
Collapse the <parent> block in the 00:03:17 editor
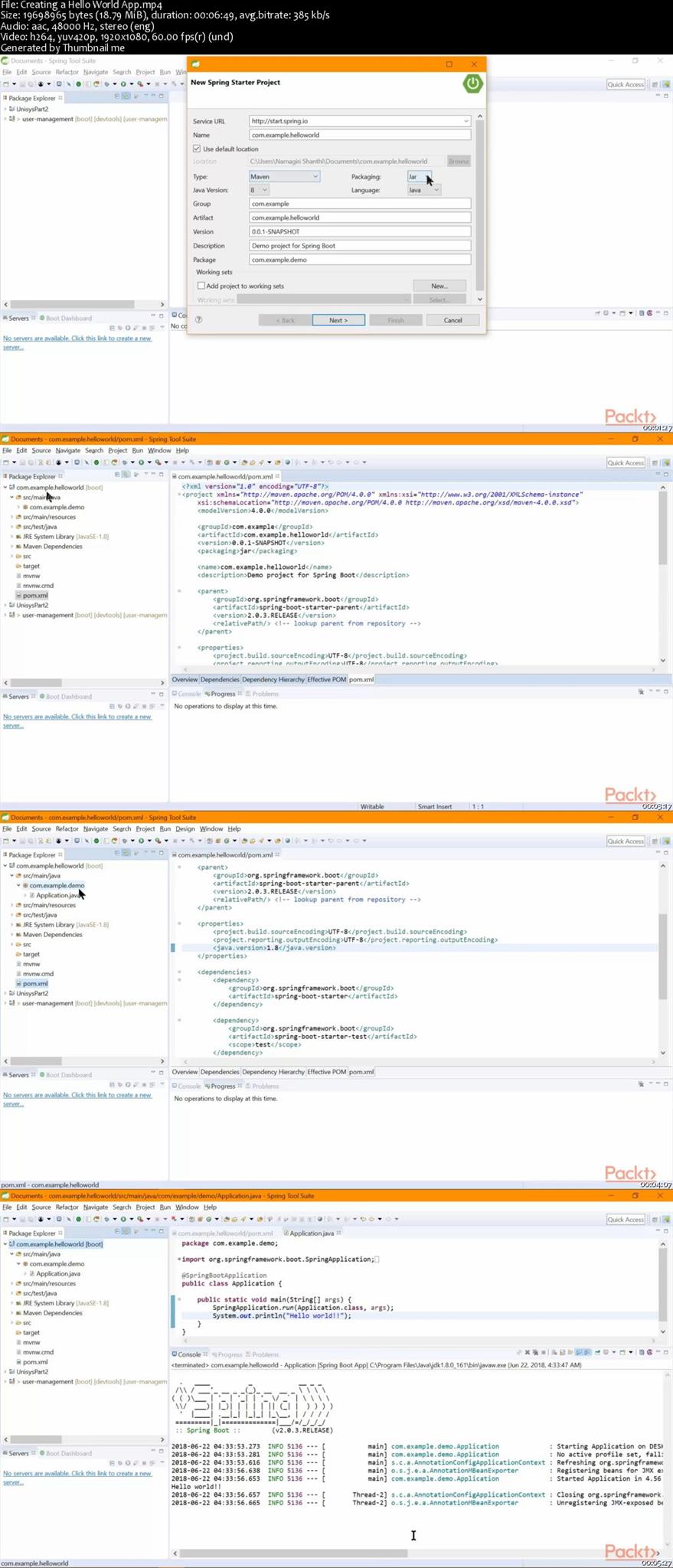click(179, 591)
